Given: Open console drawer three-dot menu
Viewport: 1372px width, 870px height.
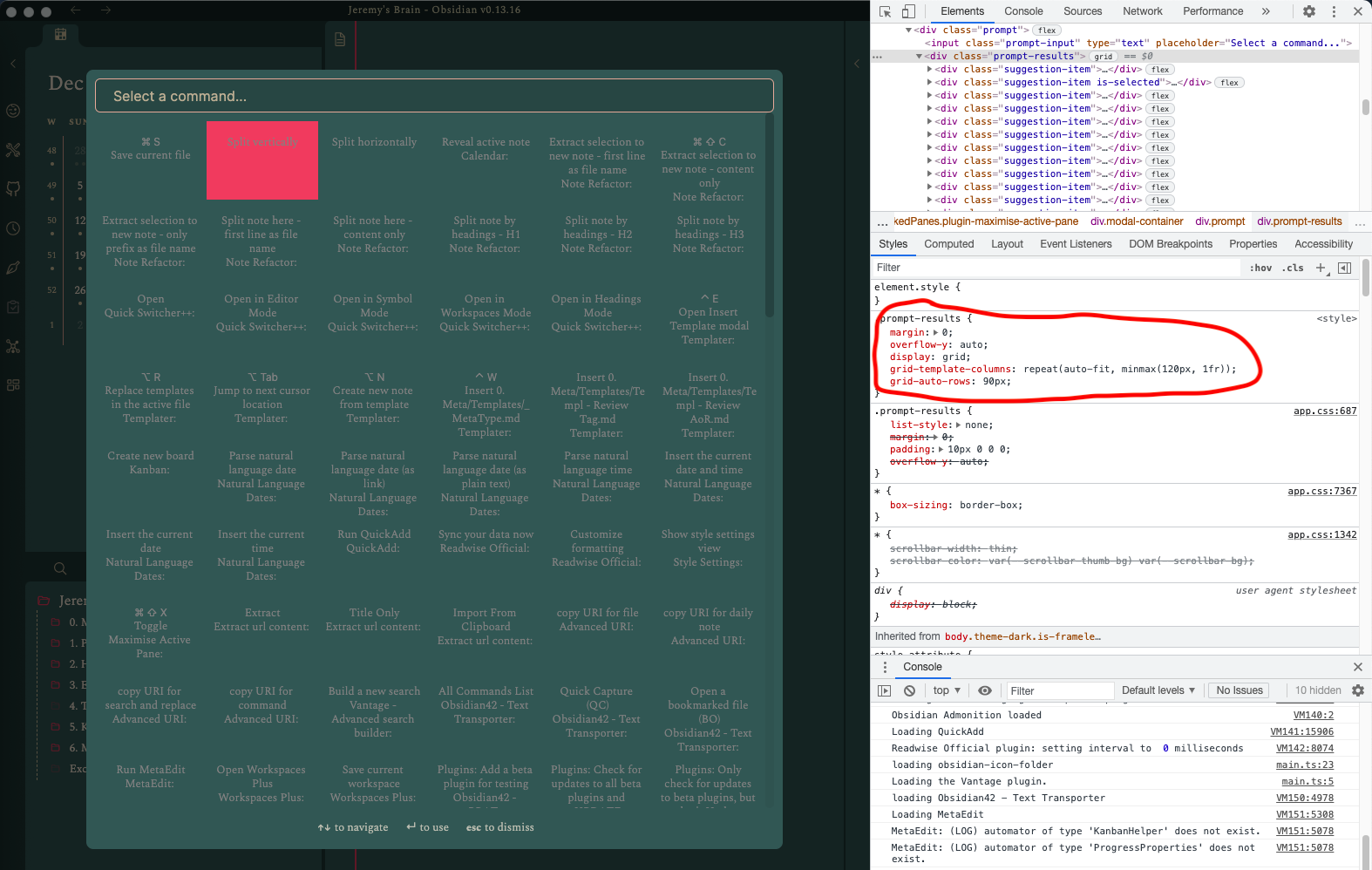Looking at the screenshot, I should coord(885,667).
